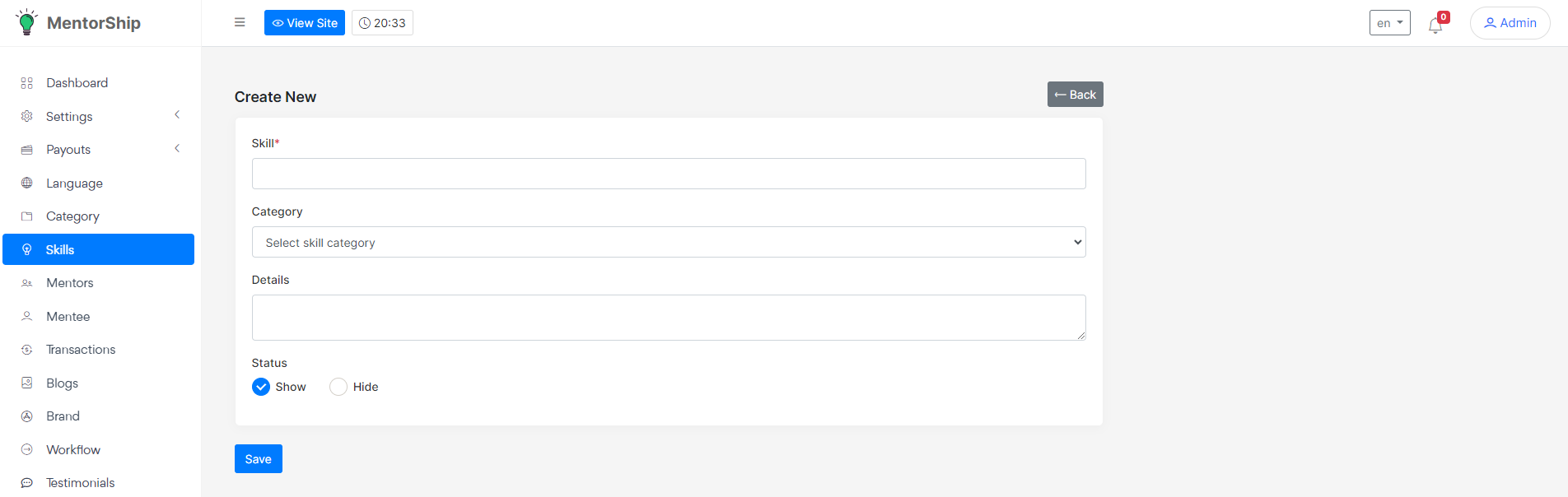Click the Transactions sidebar icon
Screen dimensions: 1568x497
click(x=27, y=350)
